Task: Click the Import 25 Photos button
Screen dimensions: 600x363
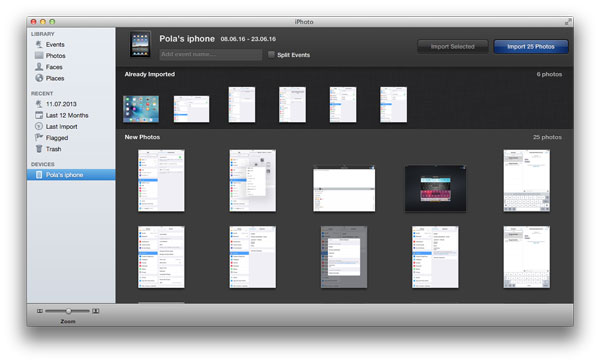Action: 531,47
